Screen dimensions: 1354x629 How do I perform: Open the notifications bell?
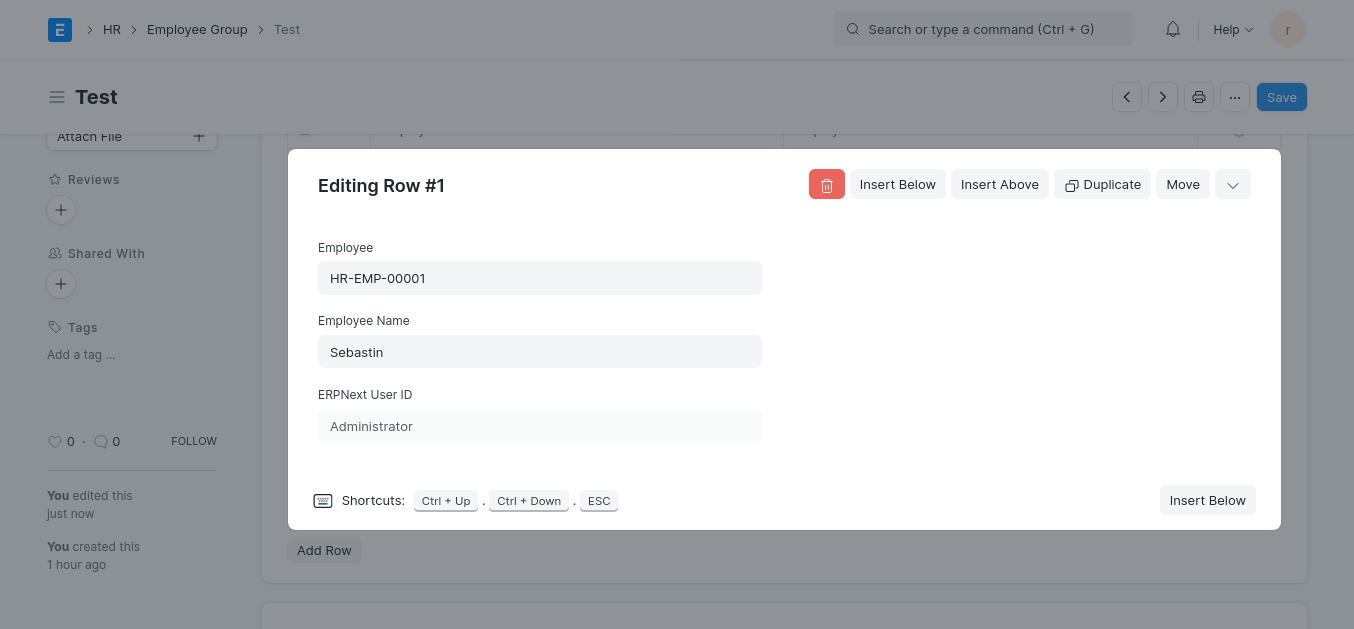click(1173, 30)
